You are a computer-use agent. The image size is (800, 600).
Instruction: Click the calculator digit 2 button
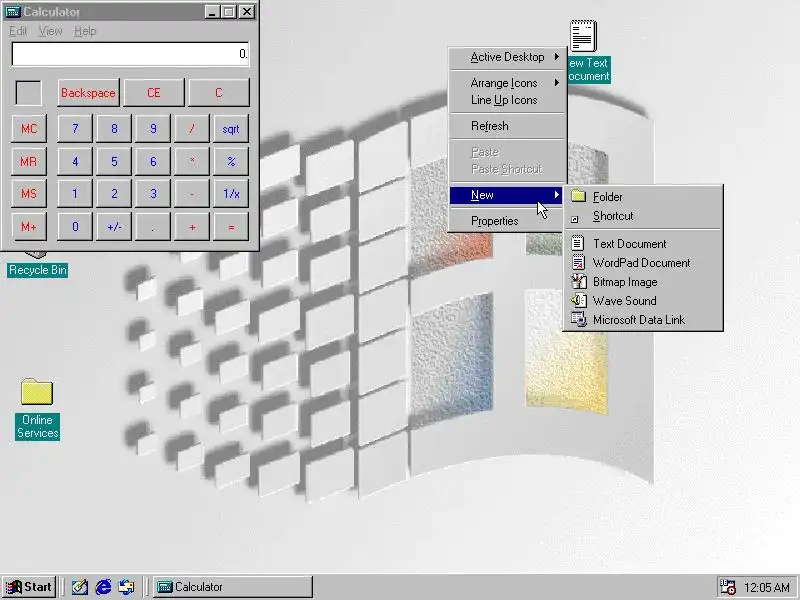pyautogui.click(x=114, y=194)
